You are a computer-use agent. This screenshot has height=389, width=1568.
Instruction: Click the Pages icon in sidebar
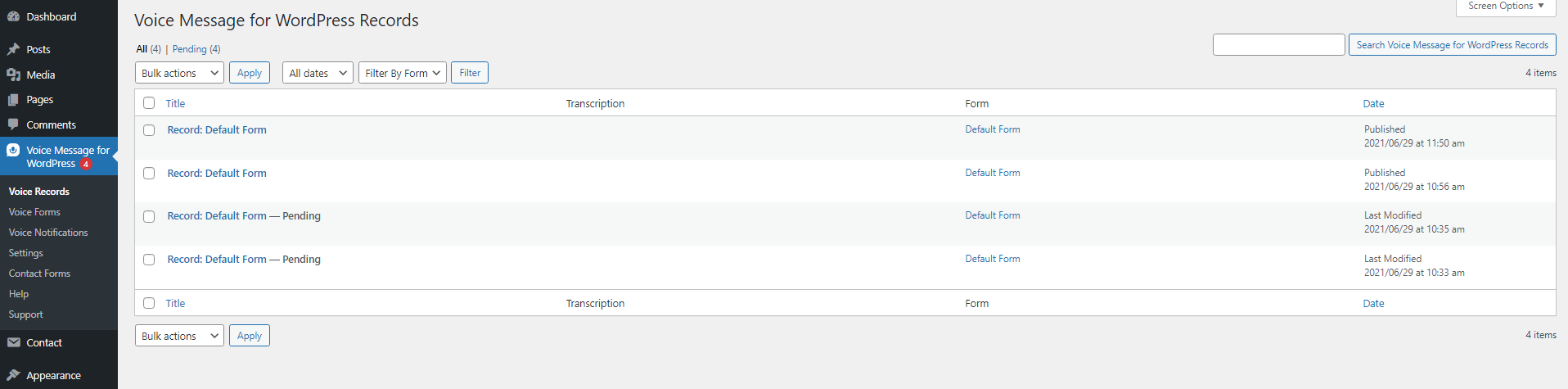click(13, 100)
